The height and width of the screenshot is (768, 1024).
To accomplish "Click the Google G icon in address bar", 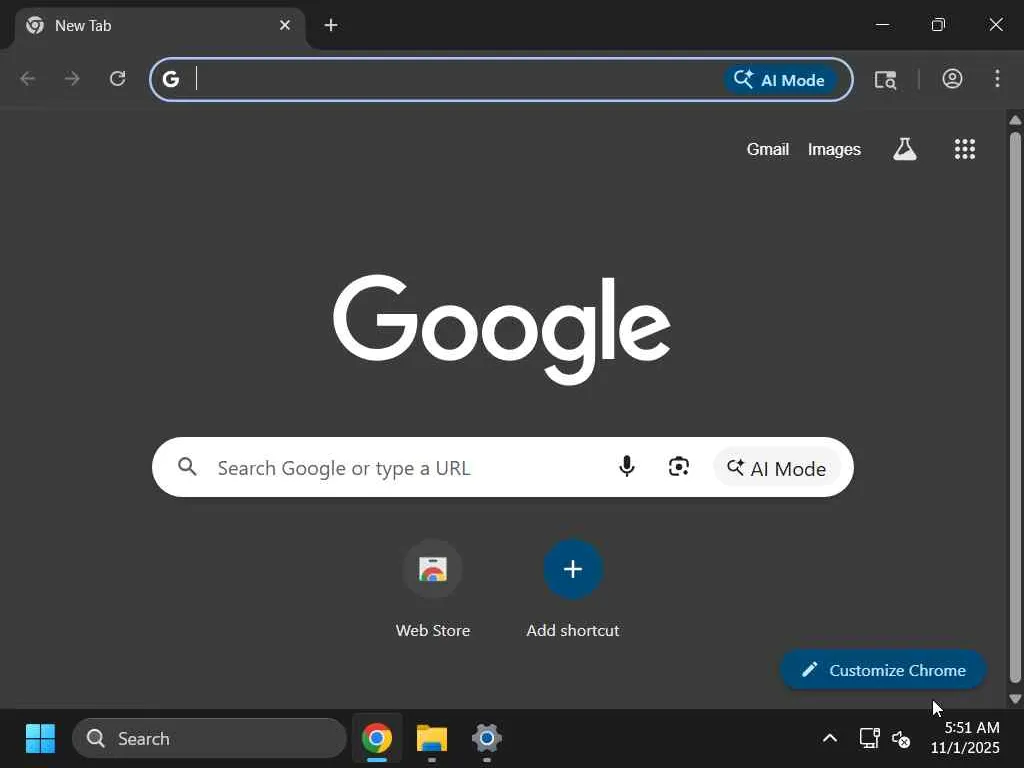I will pyautogui.click(x=170, y=79).
